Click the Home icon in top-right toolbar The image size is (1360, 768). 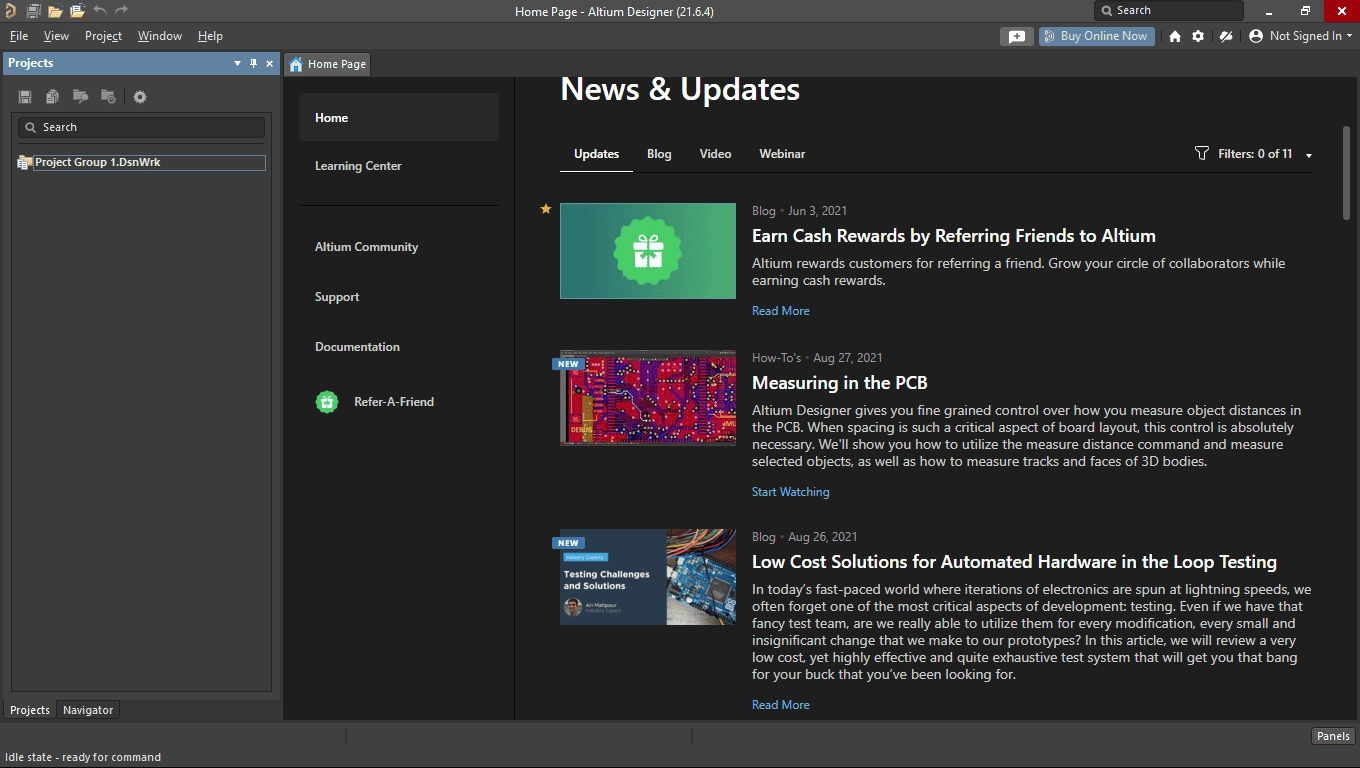coord(1175,36)
